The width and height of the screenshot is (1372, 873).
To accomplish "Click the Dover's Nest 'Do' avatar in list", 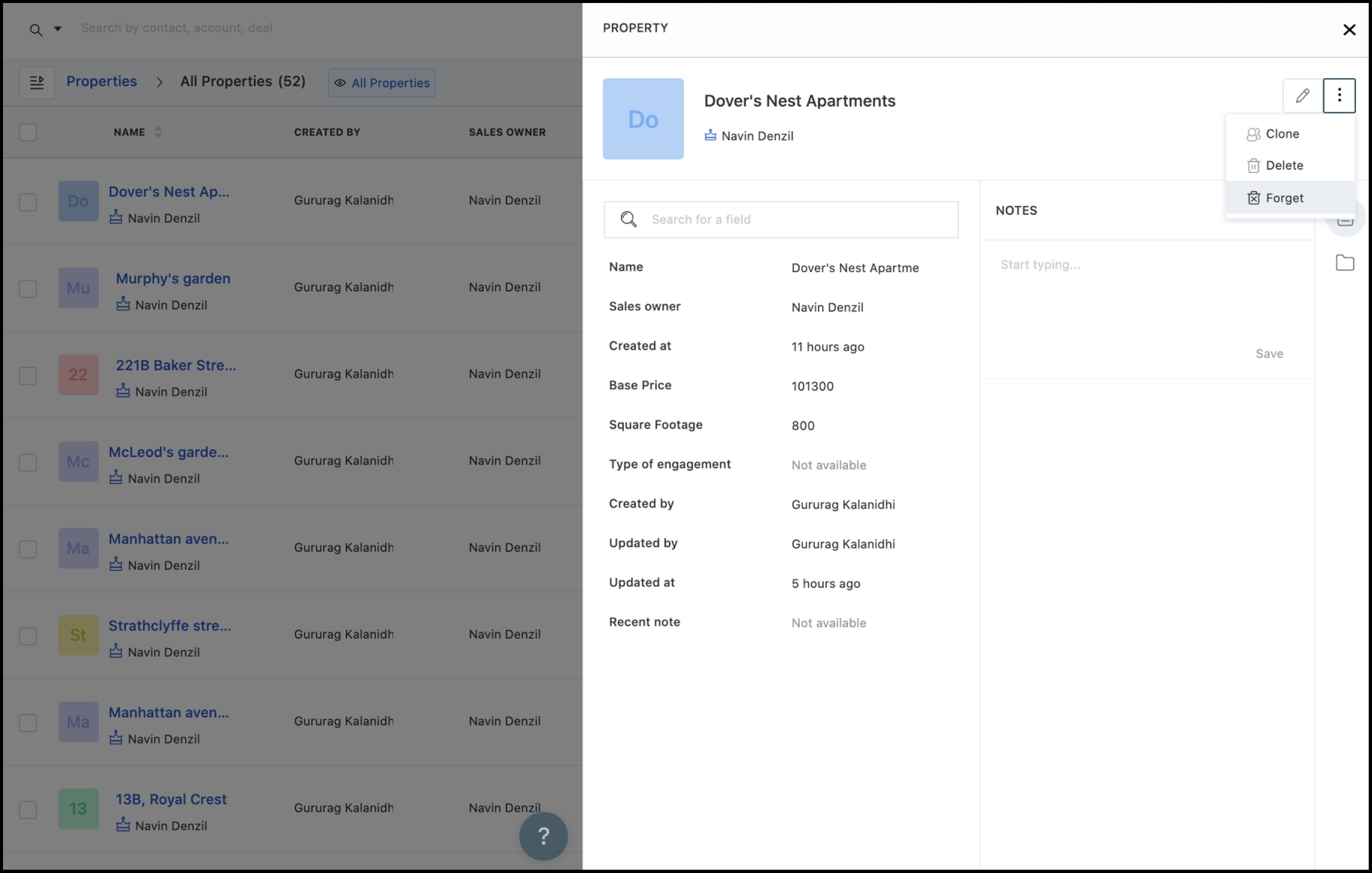I will pos(78,201).
